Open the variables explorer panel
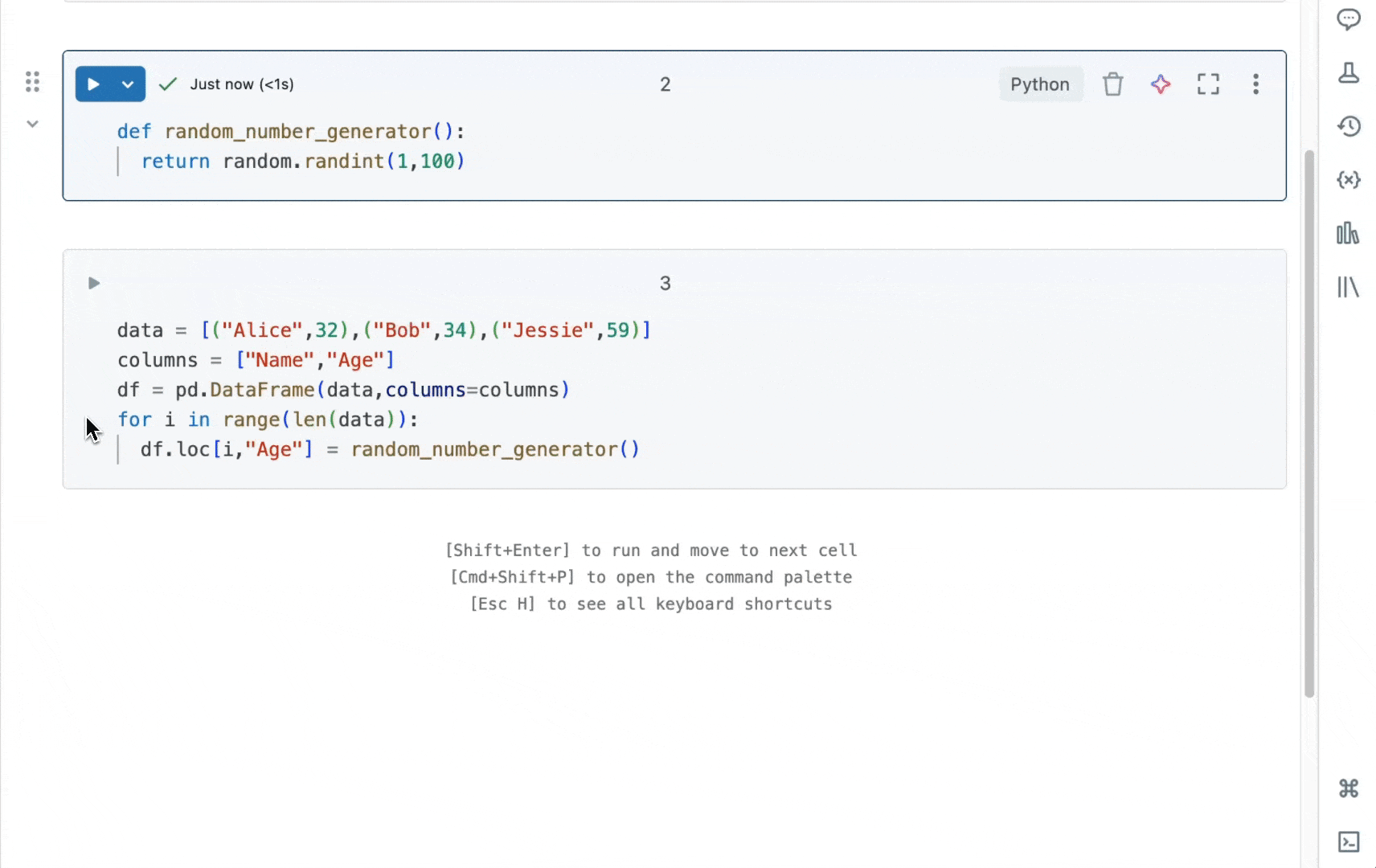1376x868 pixels. pyautogui.click(x=1348, y=180)
